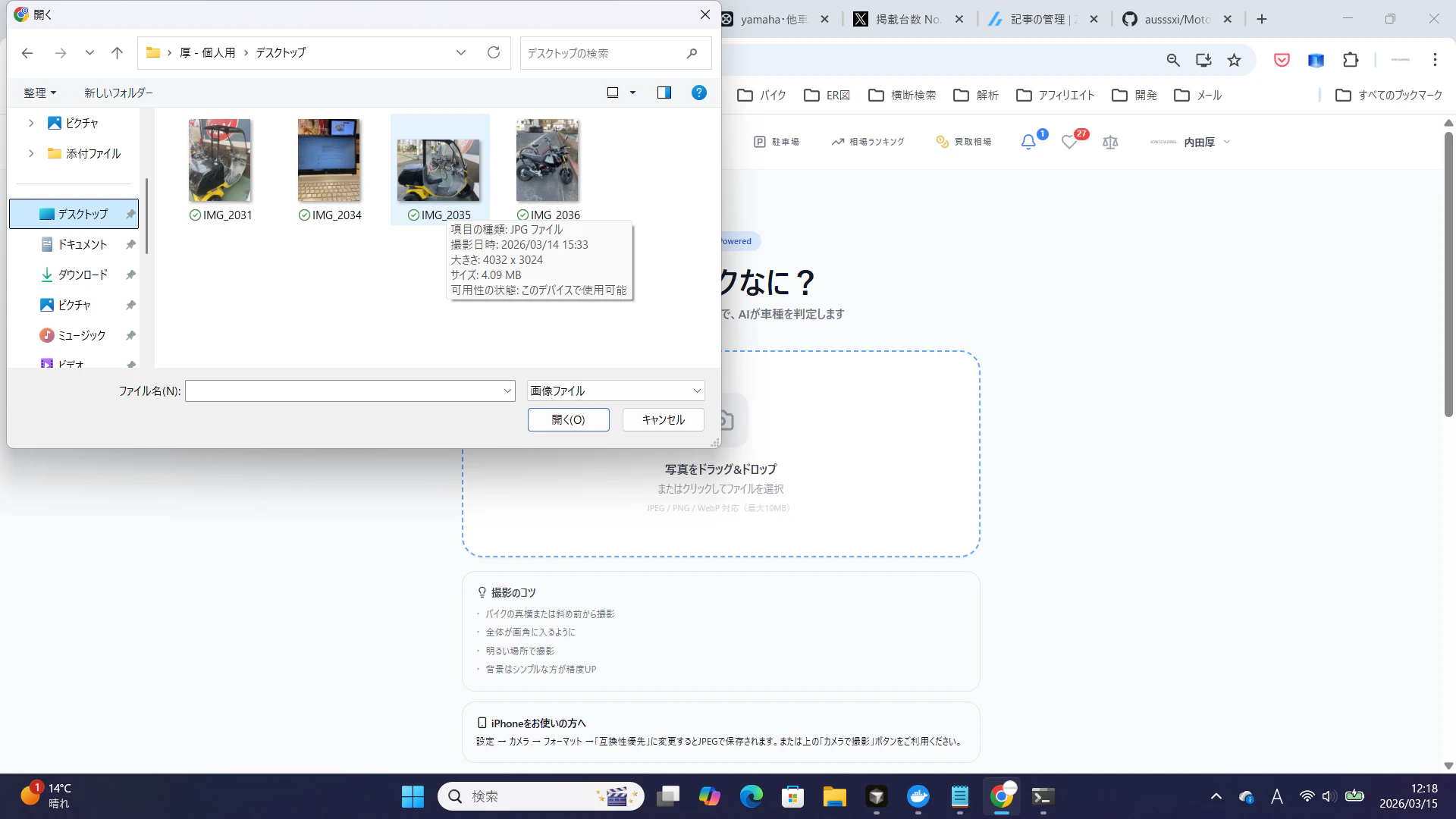
Task: Open File Explorer from the taskbar
Action: tap(834, 796)
